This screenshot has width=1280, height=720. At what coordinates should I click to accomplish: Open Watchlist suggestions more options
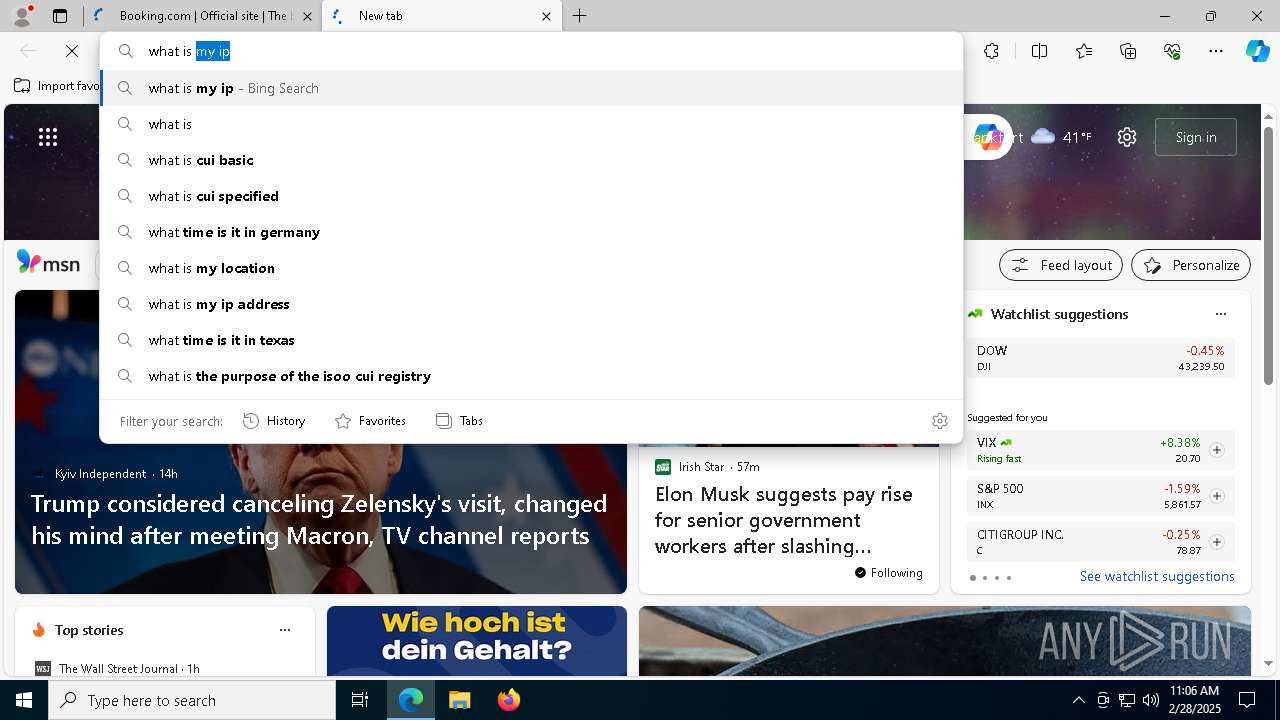coord(1220,314)
